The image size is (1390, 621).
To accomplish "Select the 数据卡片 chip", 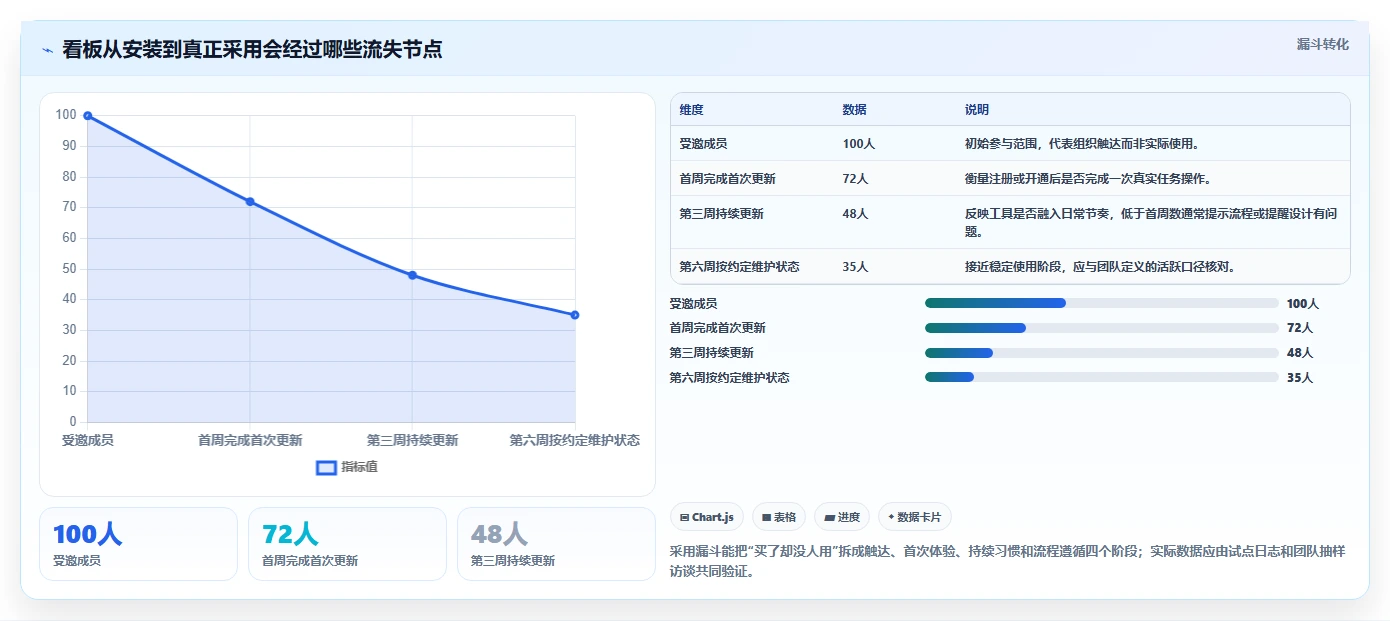I will pos(915,517).
